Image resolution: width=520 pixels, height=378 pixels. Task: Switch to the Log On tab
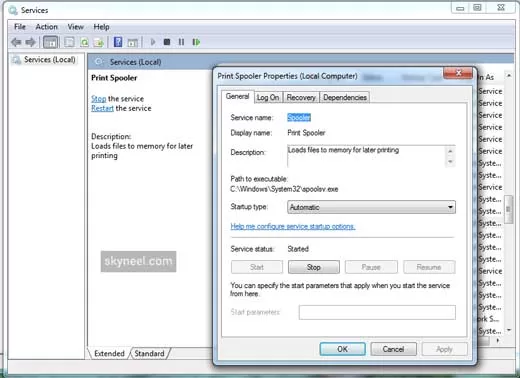pyautogui.click(x=268, y=97)
